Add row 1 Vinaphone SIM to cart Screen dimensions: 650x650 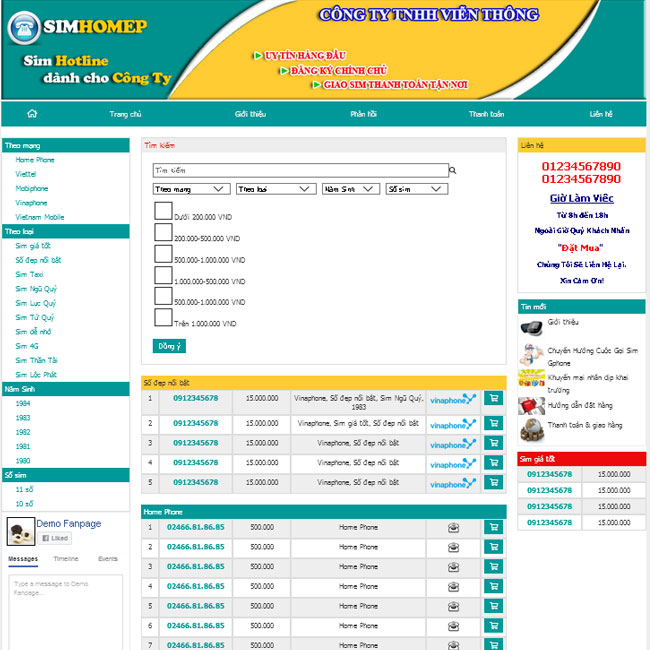pyautogui.click(x=493, y=398)
